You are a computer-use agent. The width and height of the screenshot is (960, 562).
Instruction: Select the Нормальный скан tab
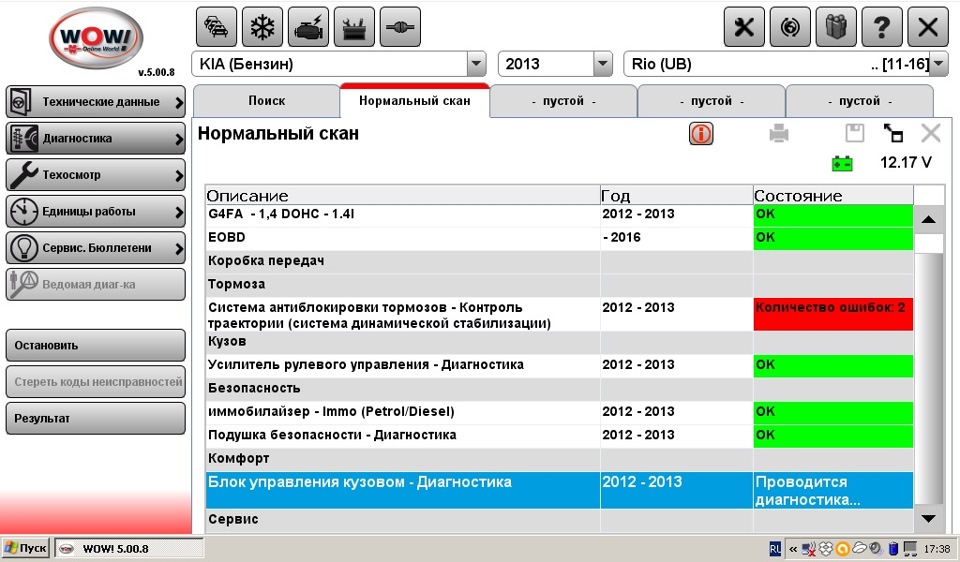[414, 101]
